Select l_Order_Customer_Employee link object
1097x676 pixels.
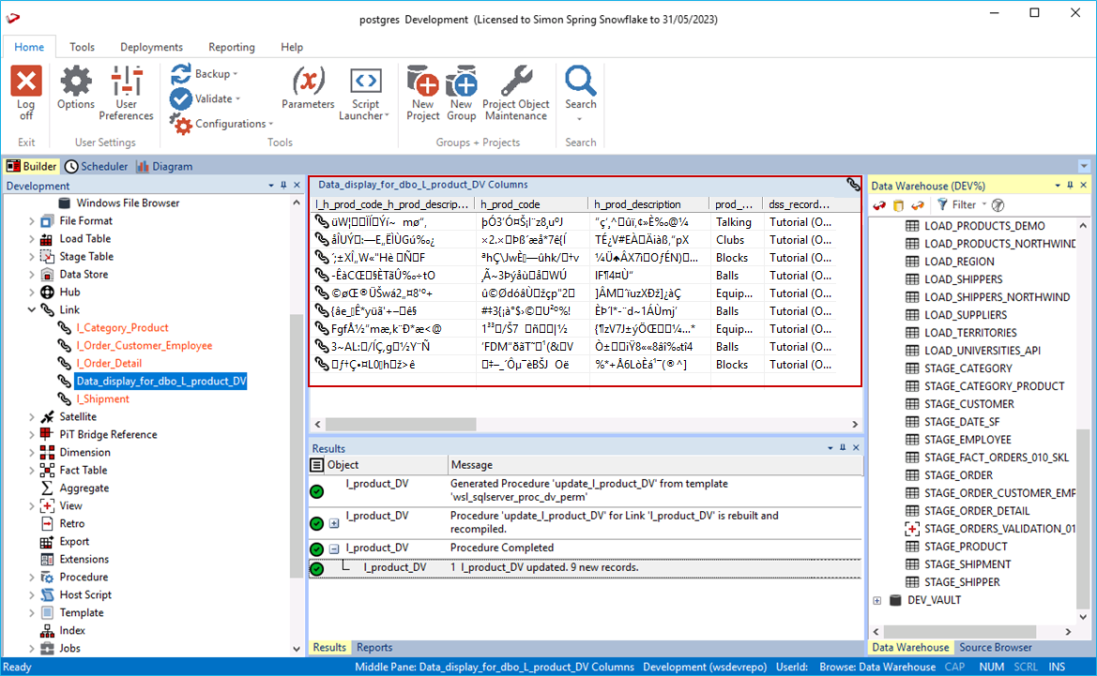tap(144, 346)
